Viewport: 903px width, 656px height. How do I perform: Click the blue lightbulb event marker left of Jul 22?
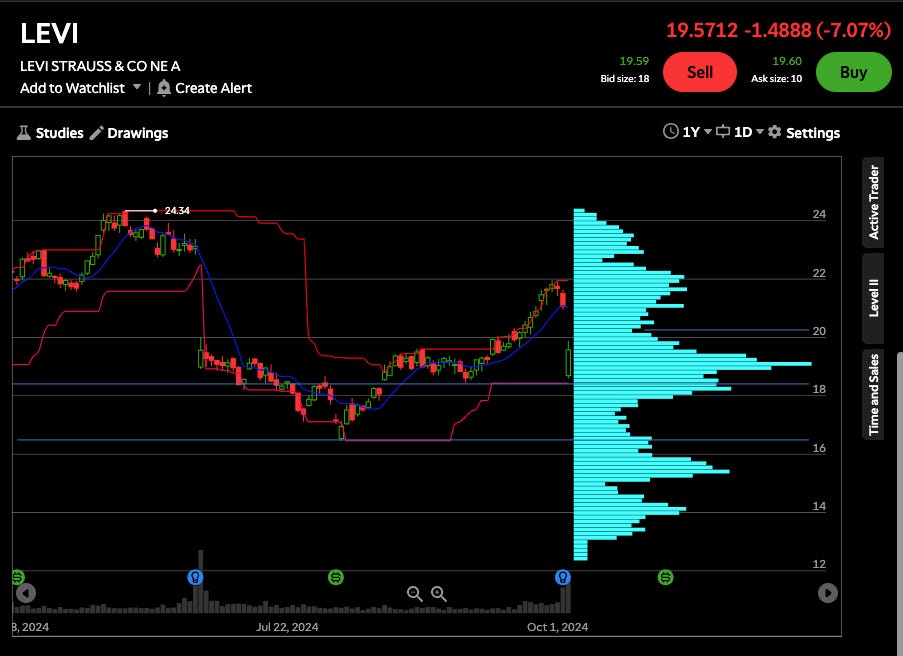195,577
